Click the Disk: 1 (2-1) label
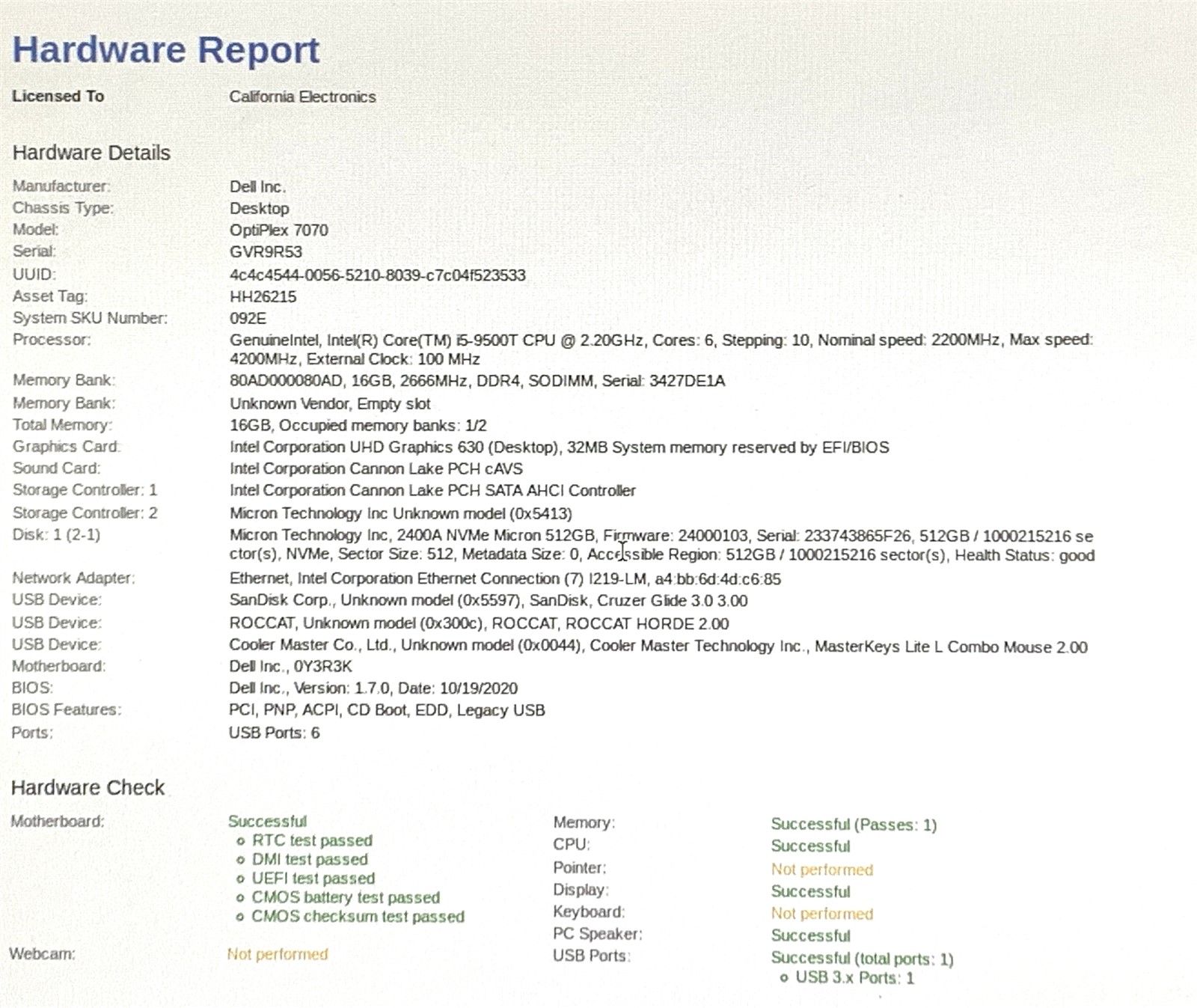 coord(56,535)
